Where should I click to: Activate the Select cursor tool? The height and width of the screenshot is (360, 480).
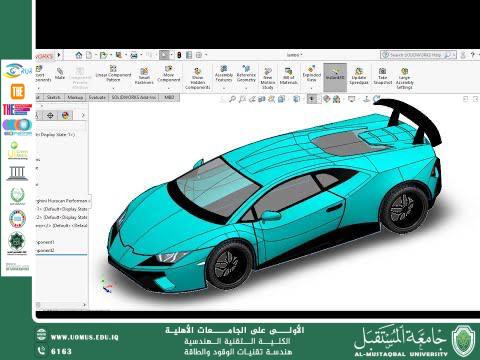tap(164, 55)
